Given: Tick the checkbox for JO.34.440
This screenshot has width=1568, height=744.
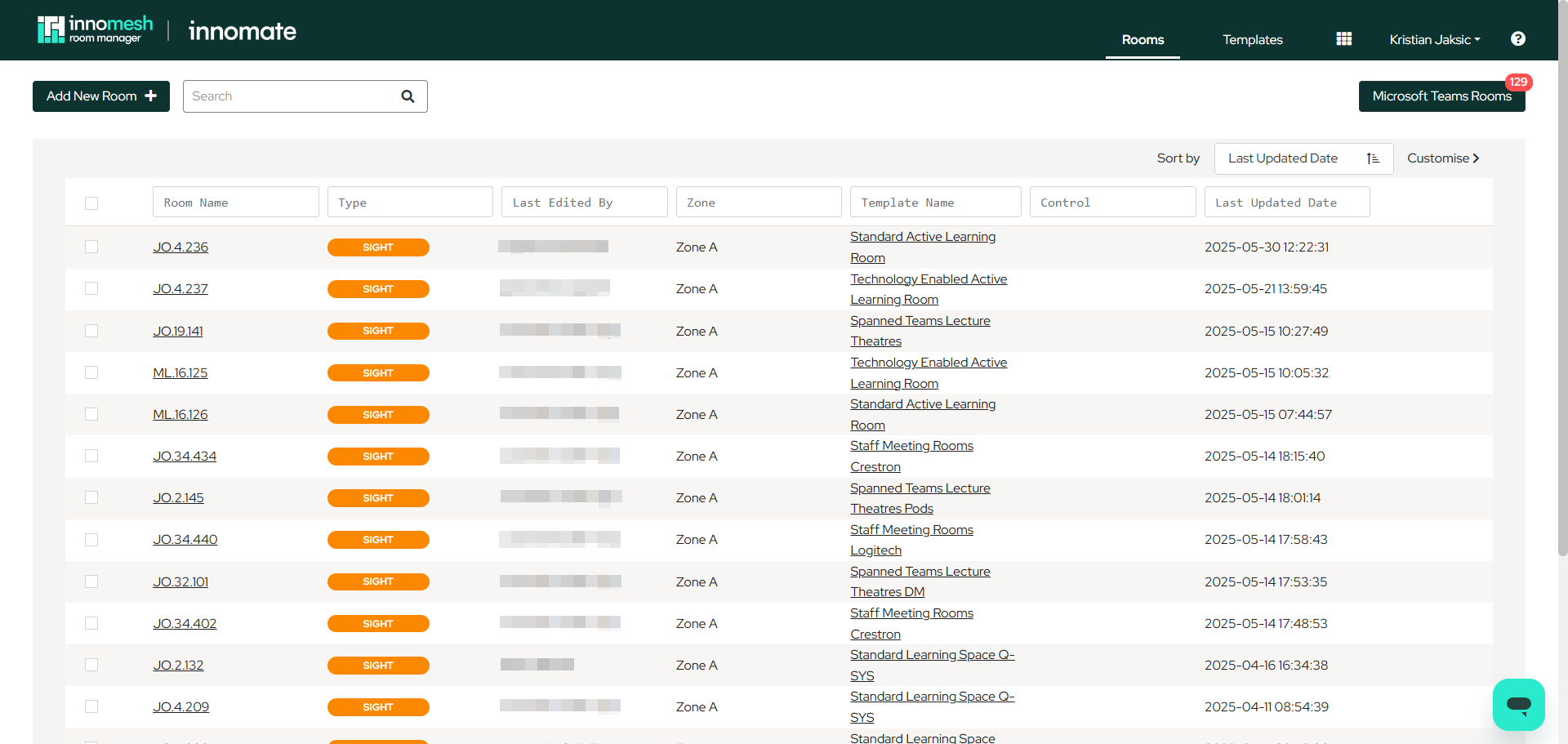Looking at the screenshot, I should point(91,540).
